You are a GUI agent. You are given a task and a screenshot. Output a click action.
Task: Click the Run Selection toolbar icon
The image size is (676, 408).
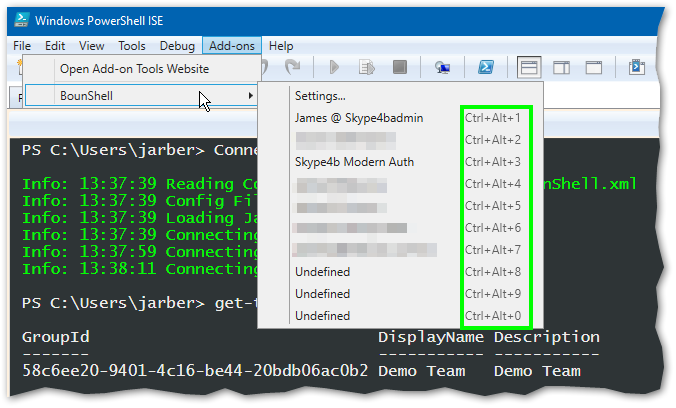(x=367, y=67)
